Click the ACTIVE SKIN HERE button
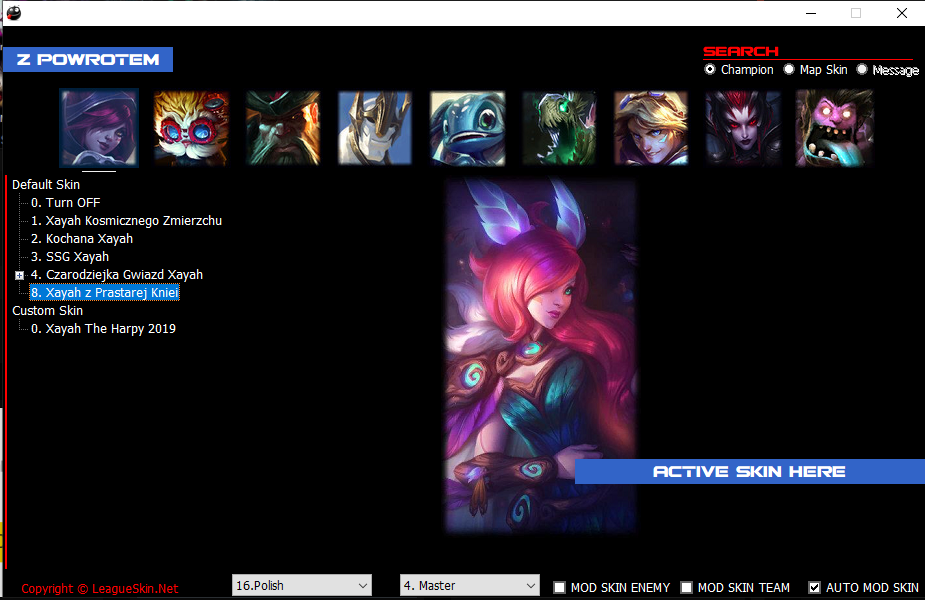Viewport: 925px width, 600px height. [750, 471]
